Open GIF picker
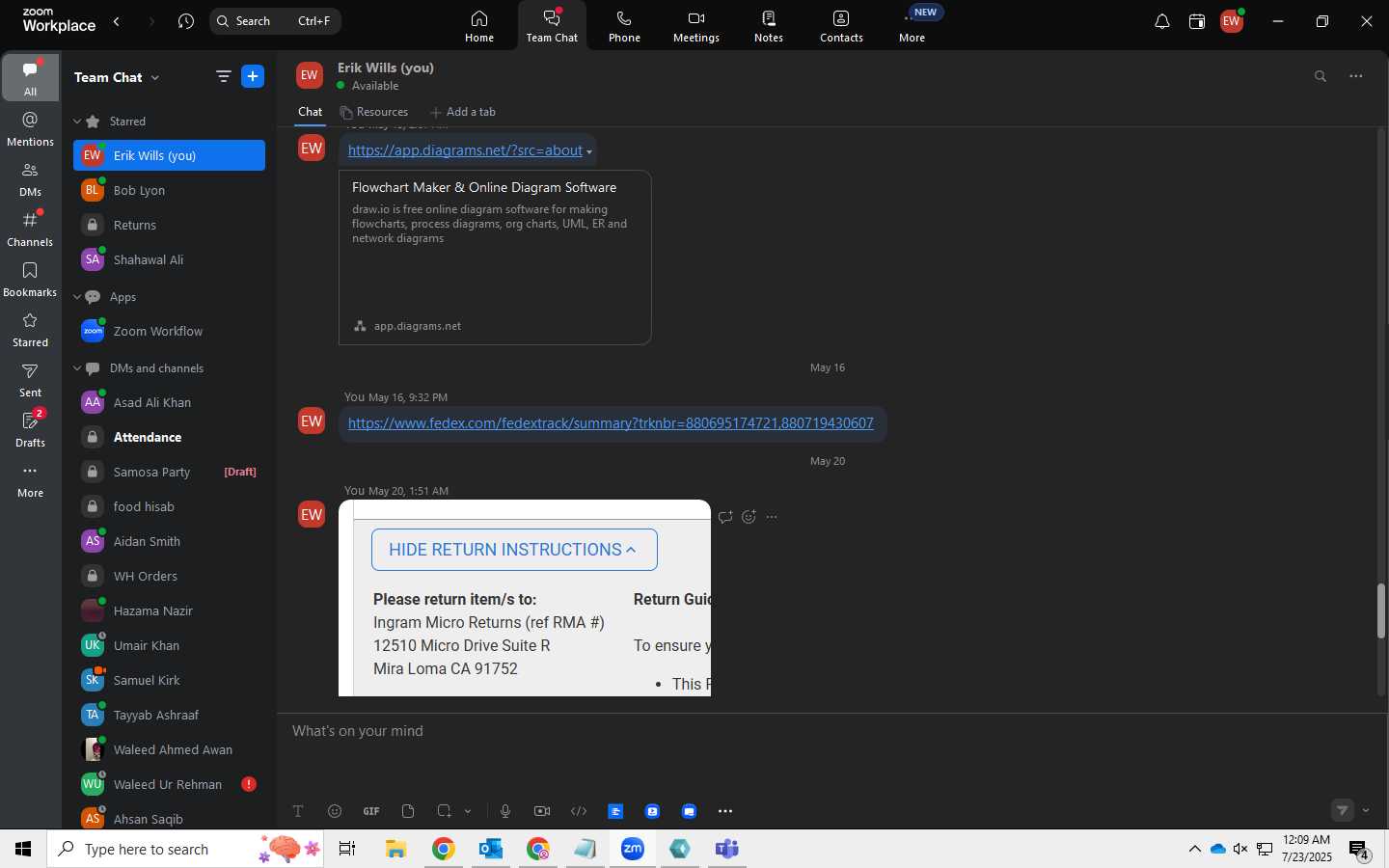The image size is (1389, 868). tap(371, 811)
